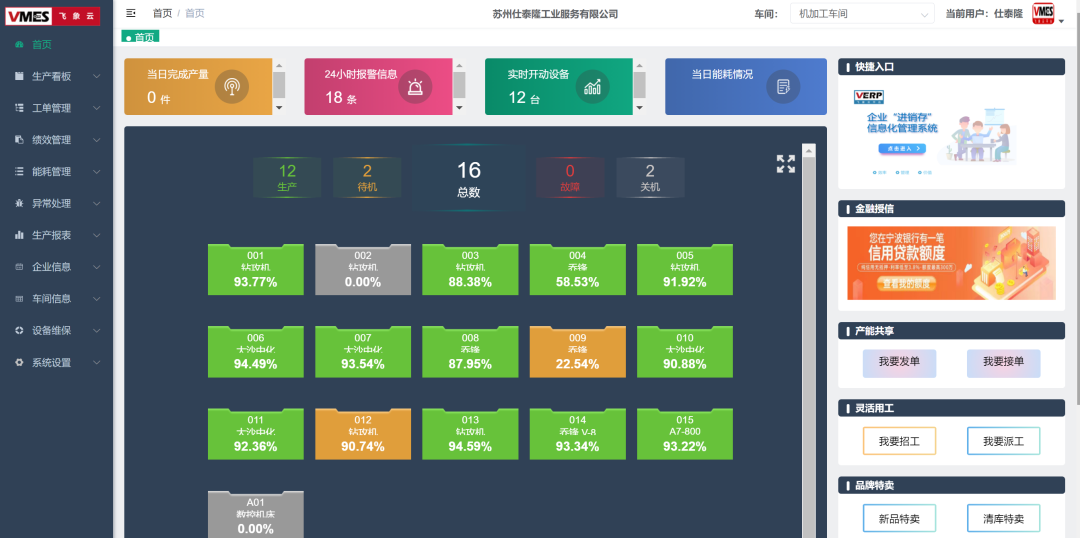Select machine tile 009 at 22.54%
Image resolution: width=1080 pixels, height=538 pixels.
[577, 351]
